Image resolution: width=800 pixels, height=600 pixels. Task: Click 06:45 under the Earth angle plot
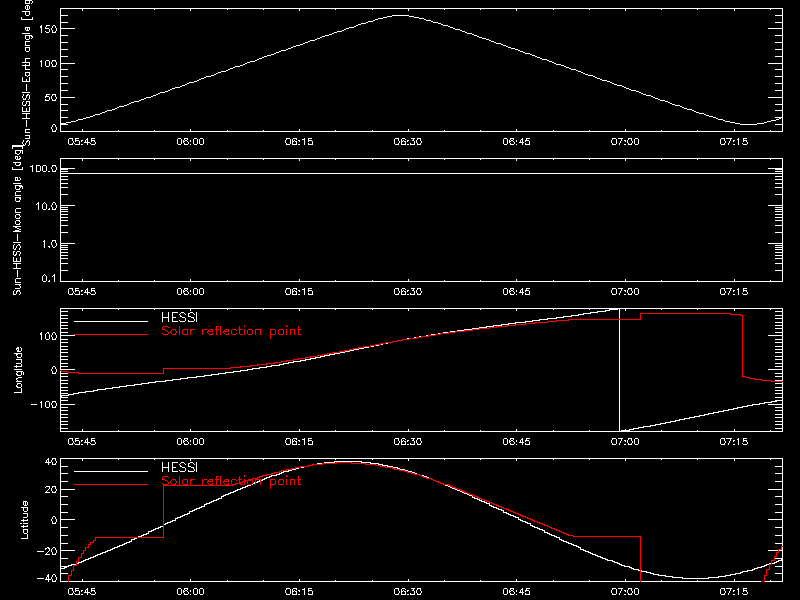pos(516,141)
